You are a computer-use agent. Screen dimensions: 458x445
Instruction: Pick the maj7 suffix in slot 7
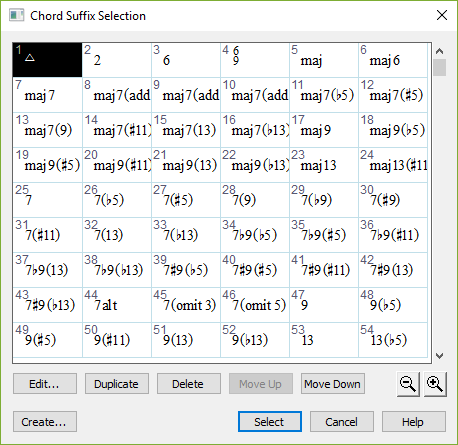pos(47,95)
